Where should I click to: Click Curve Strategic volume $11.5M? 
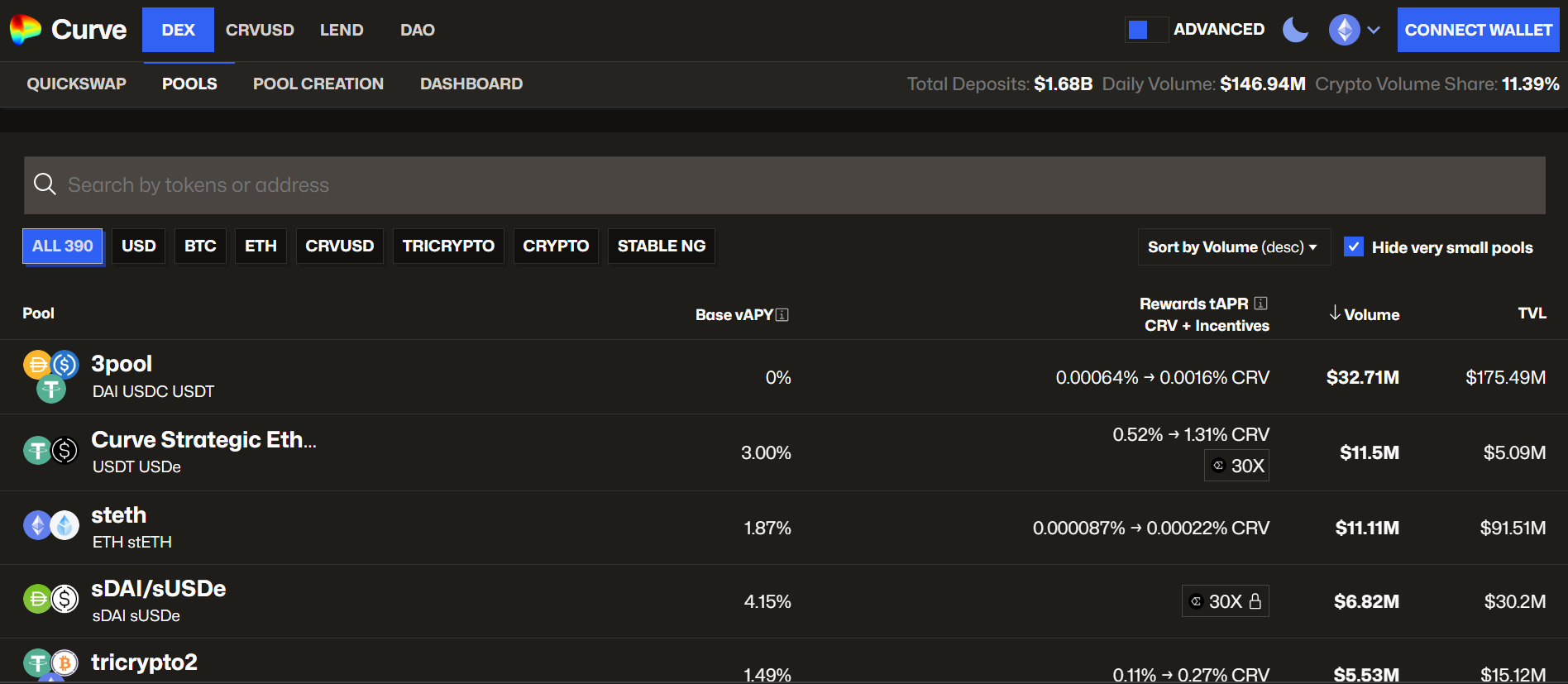point(1370,452)
